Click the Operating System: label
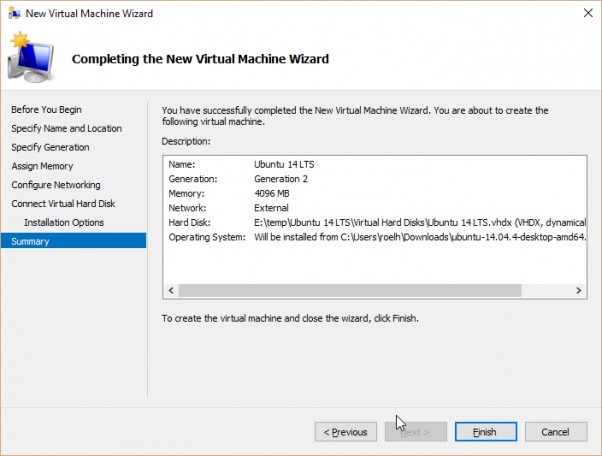The height and width of the screenshot is (456, 602). 207,237
